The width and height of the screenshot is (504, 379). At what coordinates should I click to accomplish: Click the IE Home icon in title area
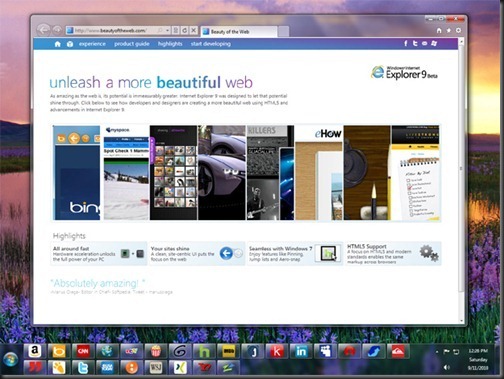tap(439, 30)
